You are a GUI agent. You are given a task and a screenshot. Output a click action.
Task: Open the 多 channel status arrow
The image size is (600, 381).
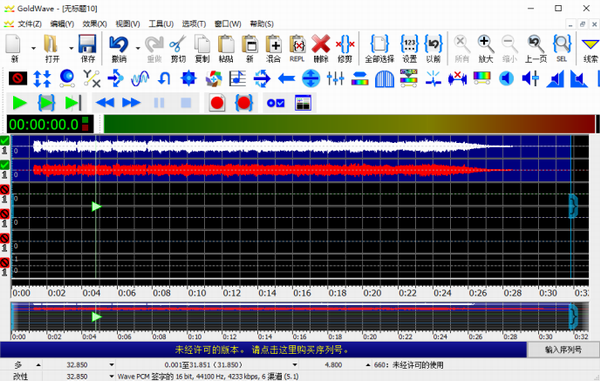(38, 365)
